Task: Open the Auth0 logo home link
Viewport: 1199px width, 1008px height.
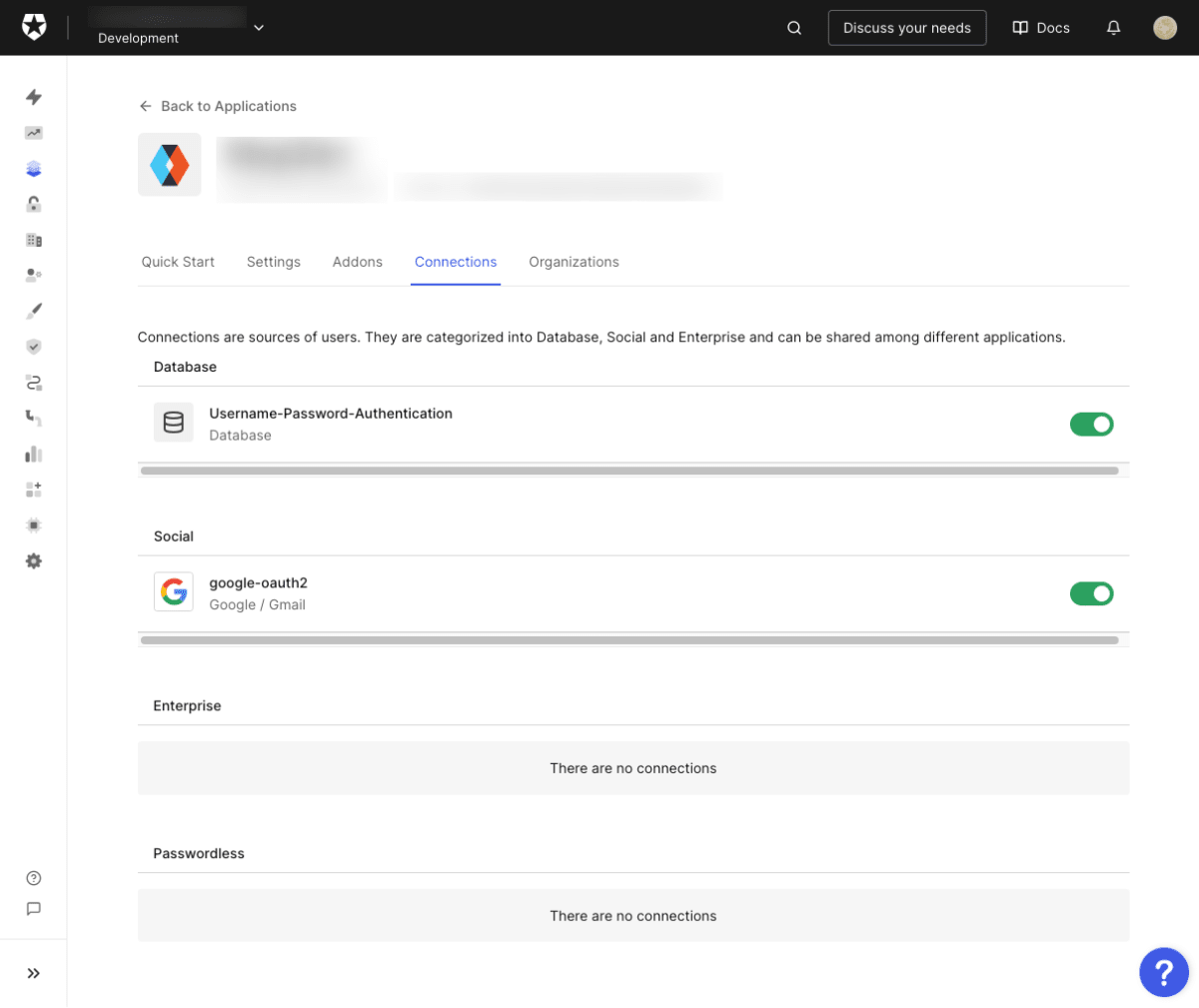Action: pyautogui.click(x=34, y=27)
